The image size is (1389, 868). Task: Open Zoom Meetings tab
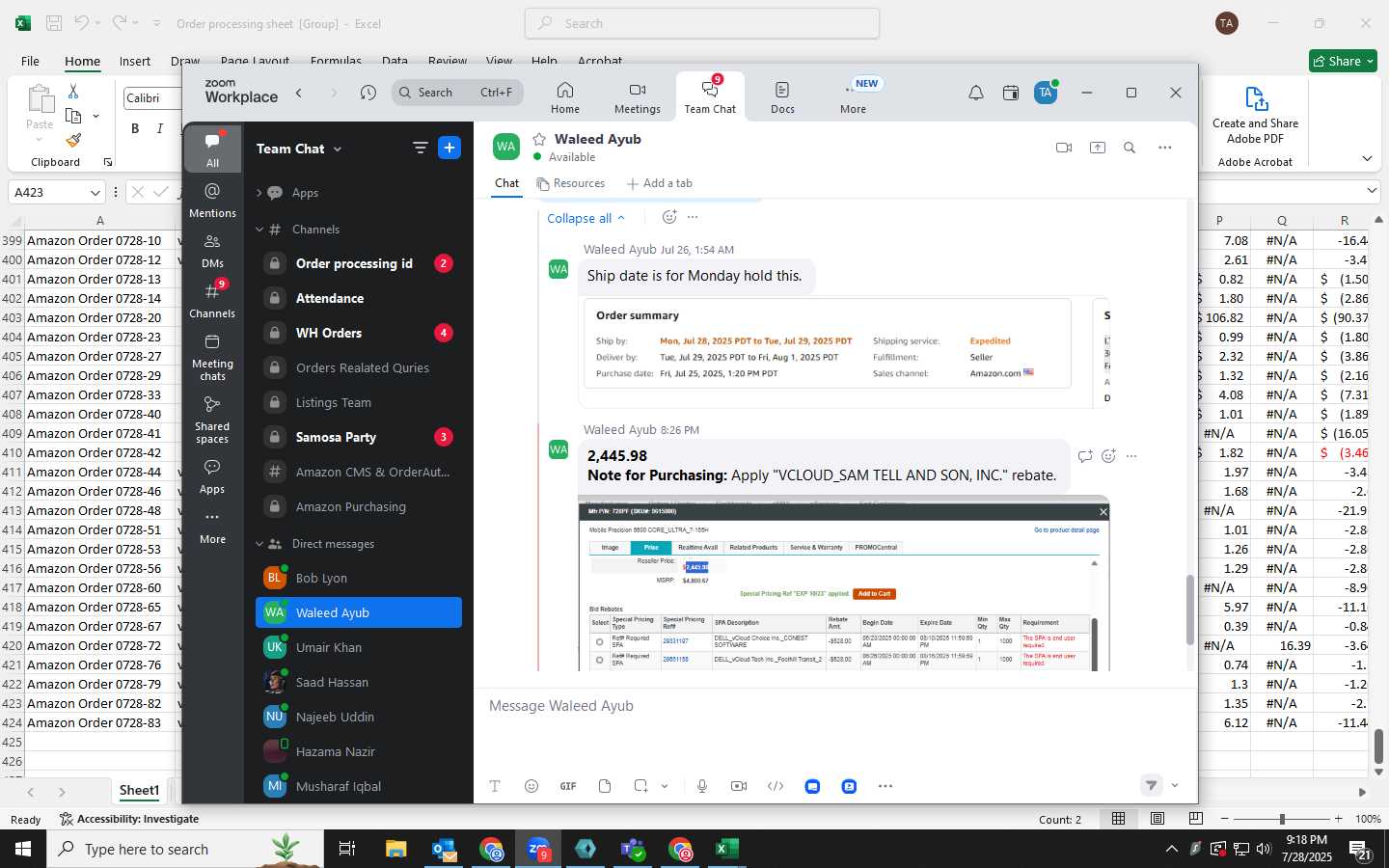click(638, 97)
